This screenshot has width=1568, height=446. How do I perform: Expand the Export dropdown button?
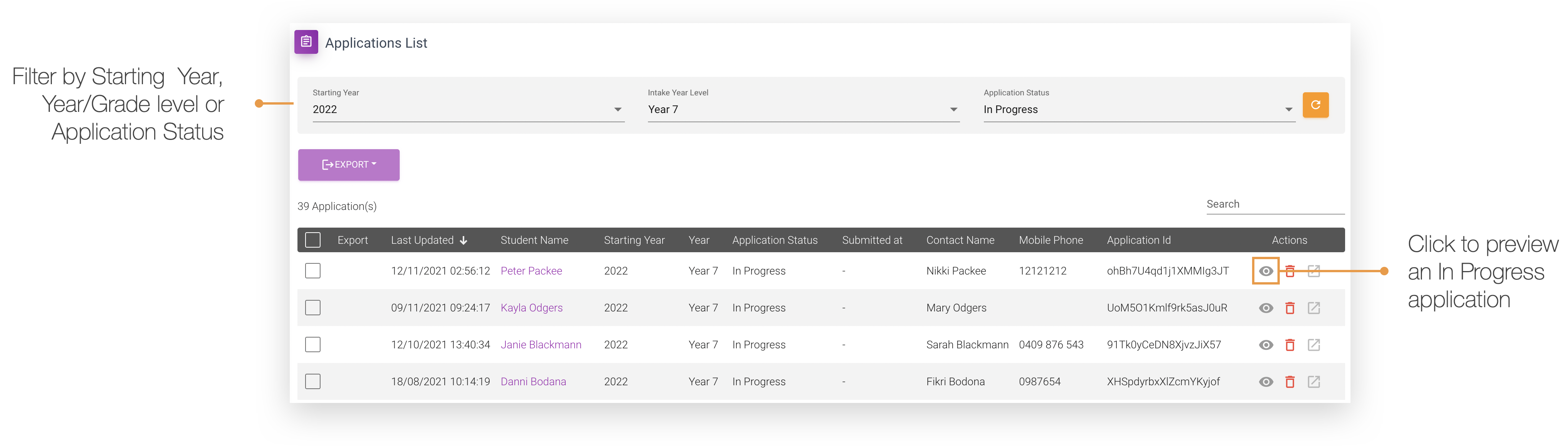[349, 165]
